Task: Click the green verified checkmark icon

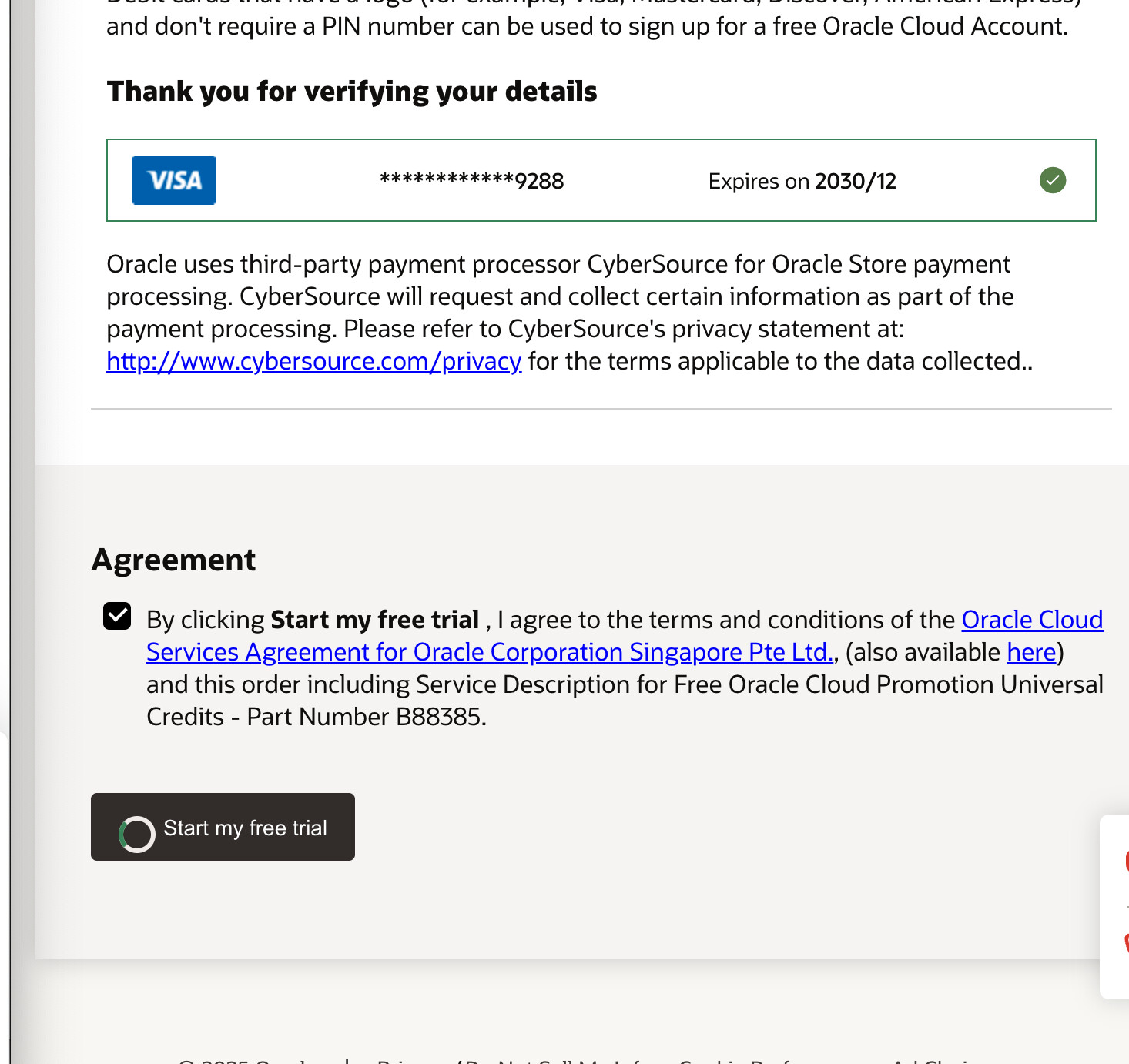Action: [x=1053, y=180]
